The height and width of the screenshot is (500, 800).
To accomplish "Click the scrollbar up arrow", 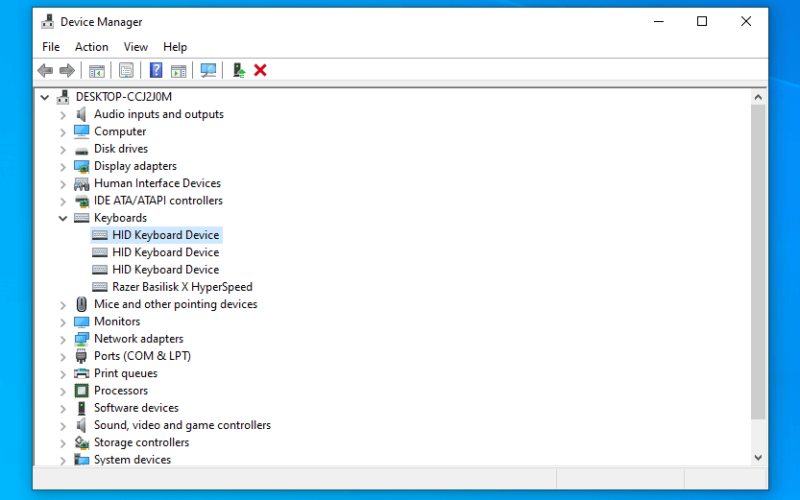I will 758,97.
